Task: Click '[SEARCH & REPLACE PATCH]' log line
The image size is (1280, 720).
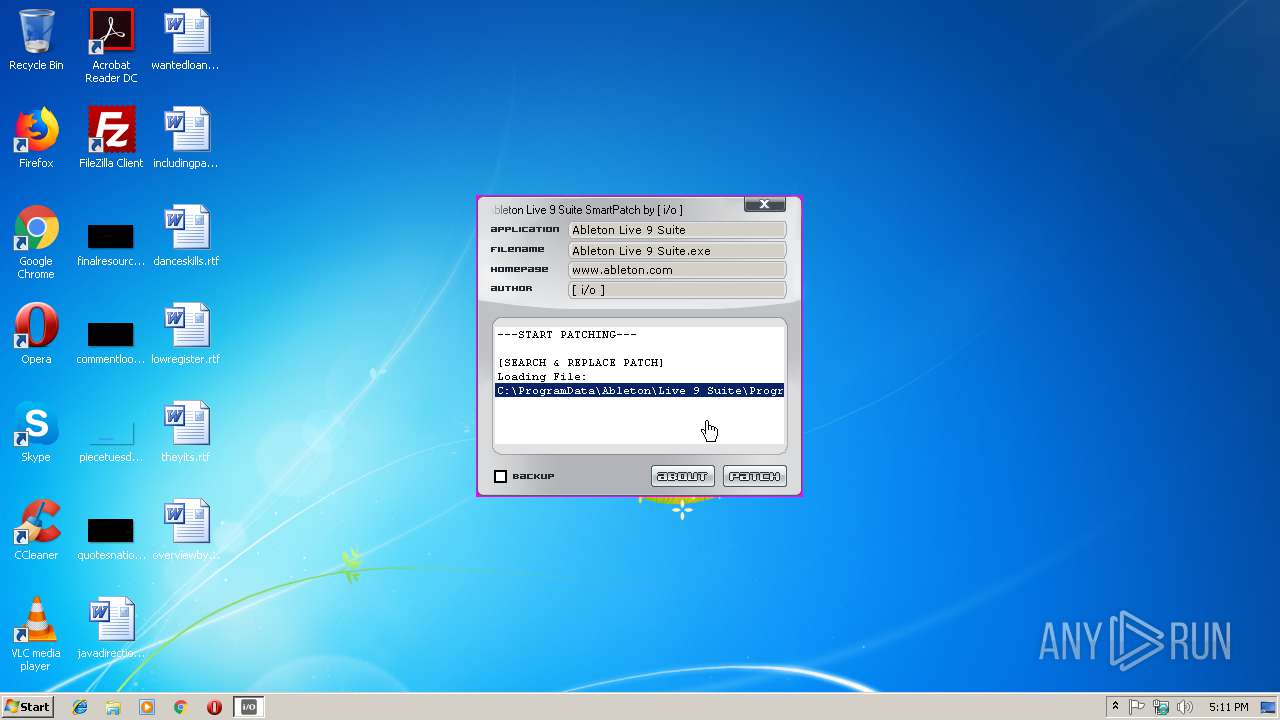Action: pos(580,363)
